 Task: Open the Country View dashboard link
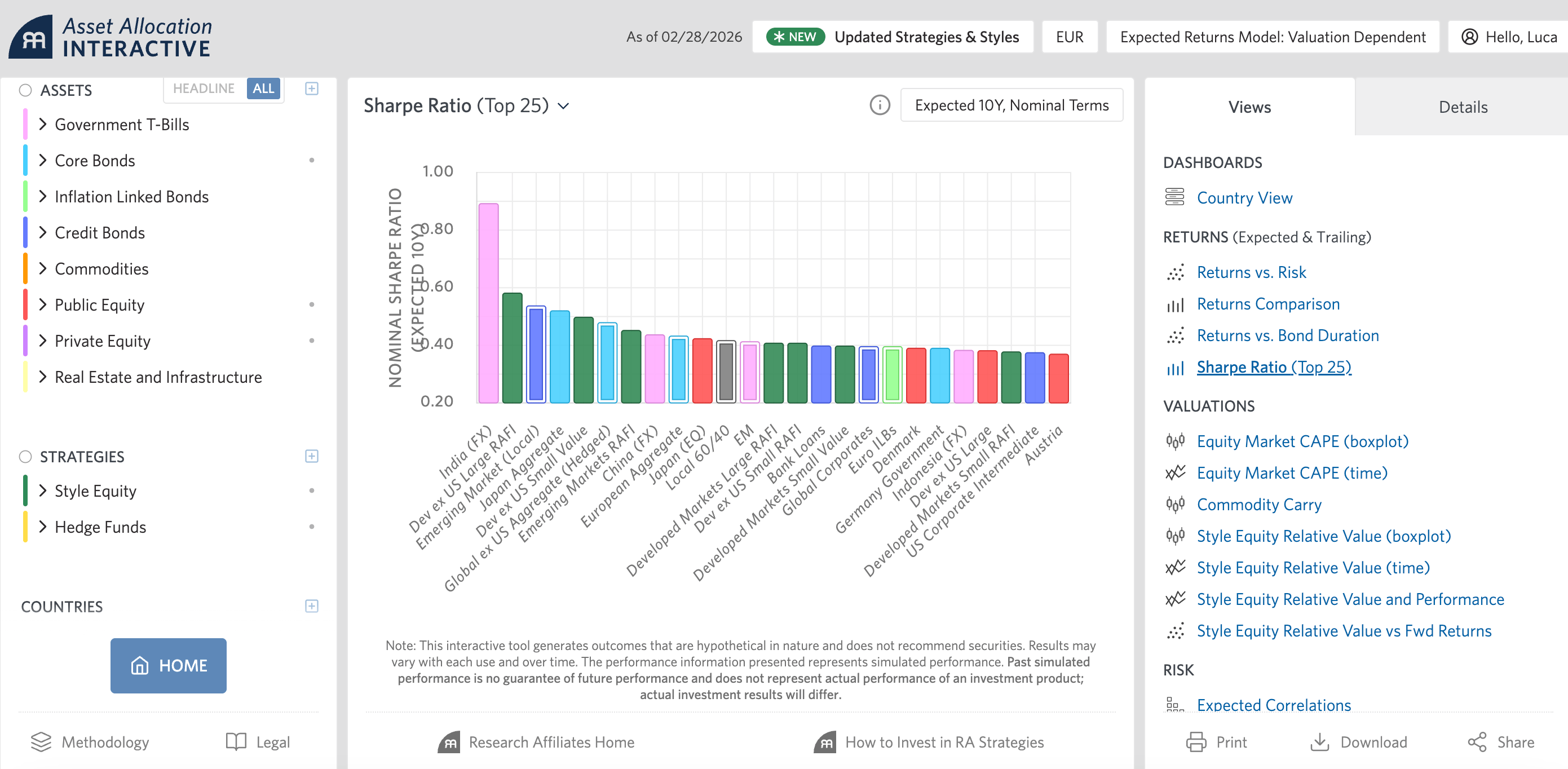1244,198
